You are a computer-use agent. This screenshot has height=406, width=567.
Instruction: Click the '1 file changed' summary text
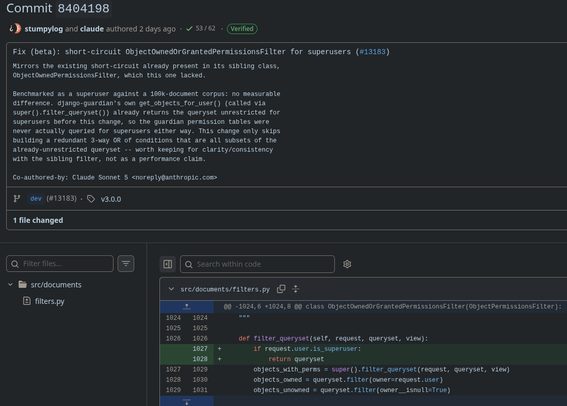pyautogui.click(x=38, y=220)
